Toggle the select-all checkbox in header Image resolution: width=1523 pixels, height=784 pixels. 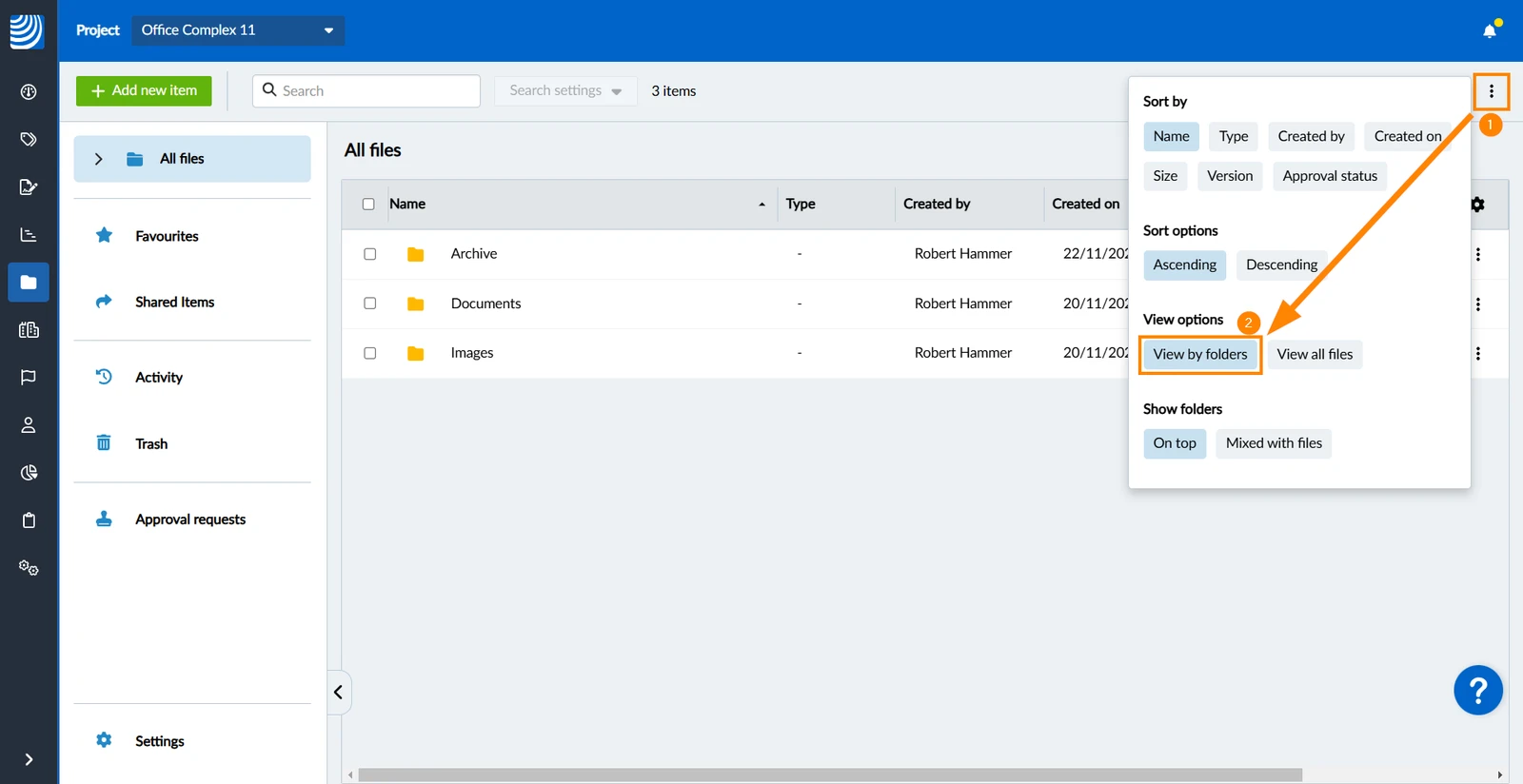coord(368,205)
